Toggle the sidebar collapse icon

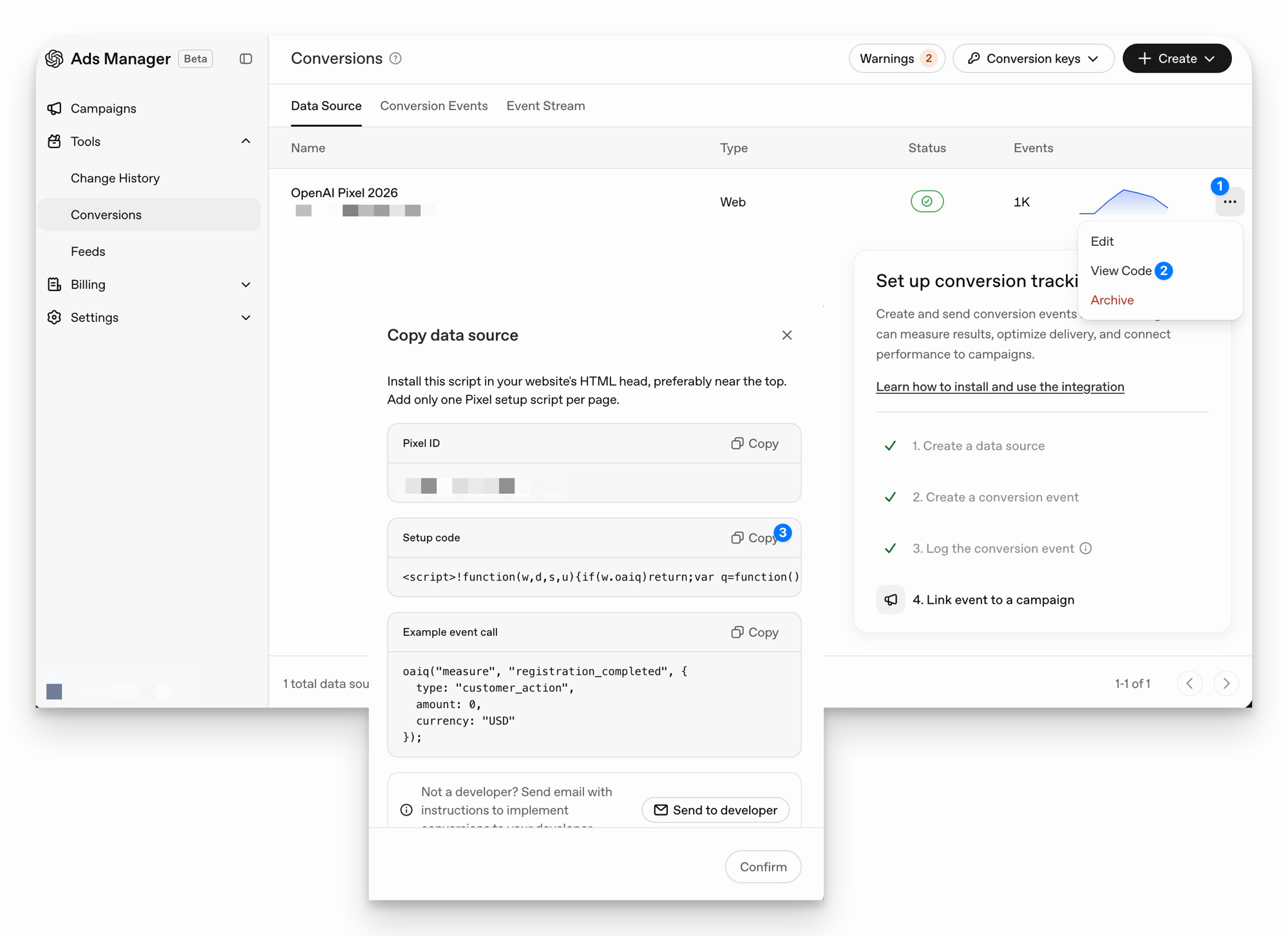click(246, 59)
